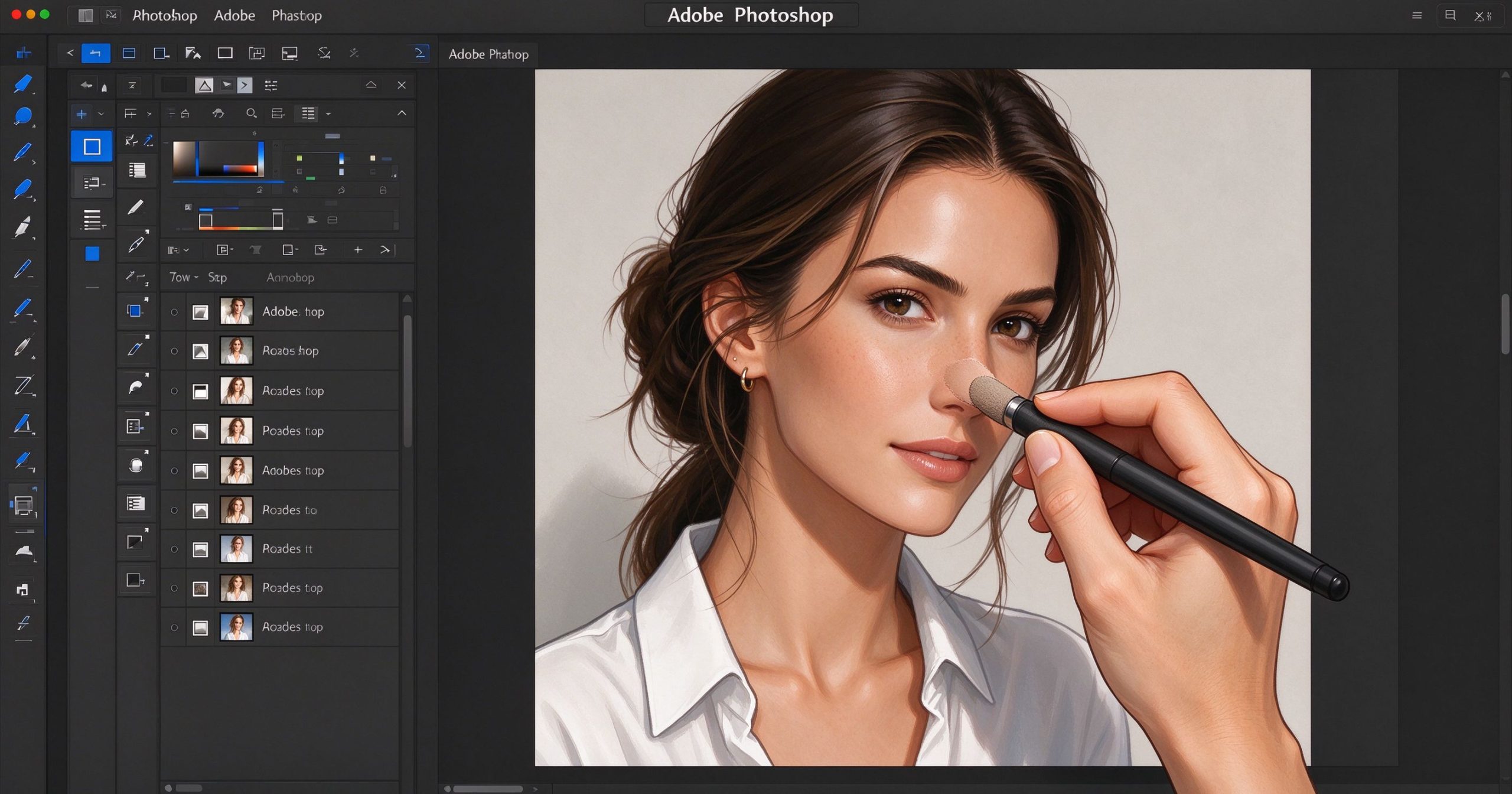Click the plus add icon above layer tabs

pos(358,250)
